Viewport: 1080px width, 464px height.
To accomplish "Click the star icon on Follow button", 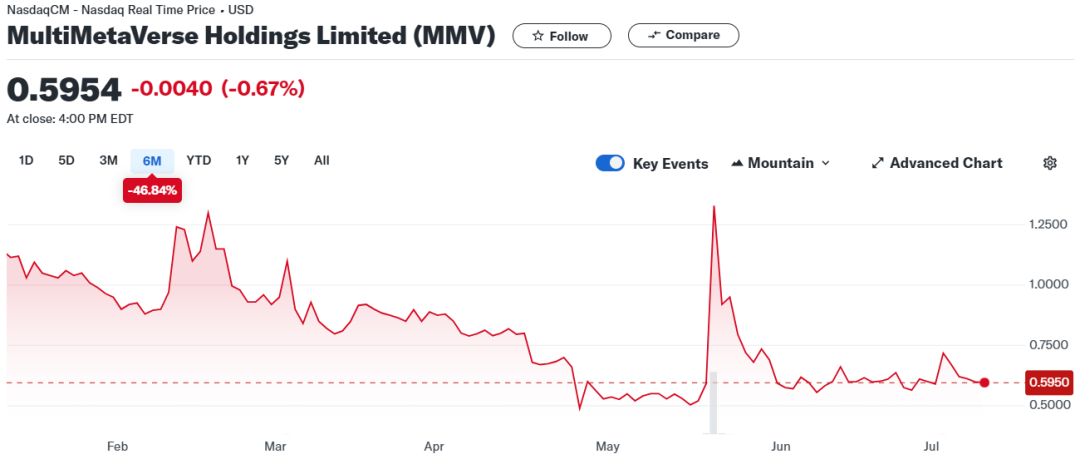I will pos(538,36).
